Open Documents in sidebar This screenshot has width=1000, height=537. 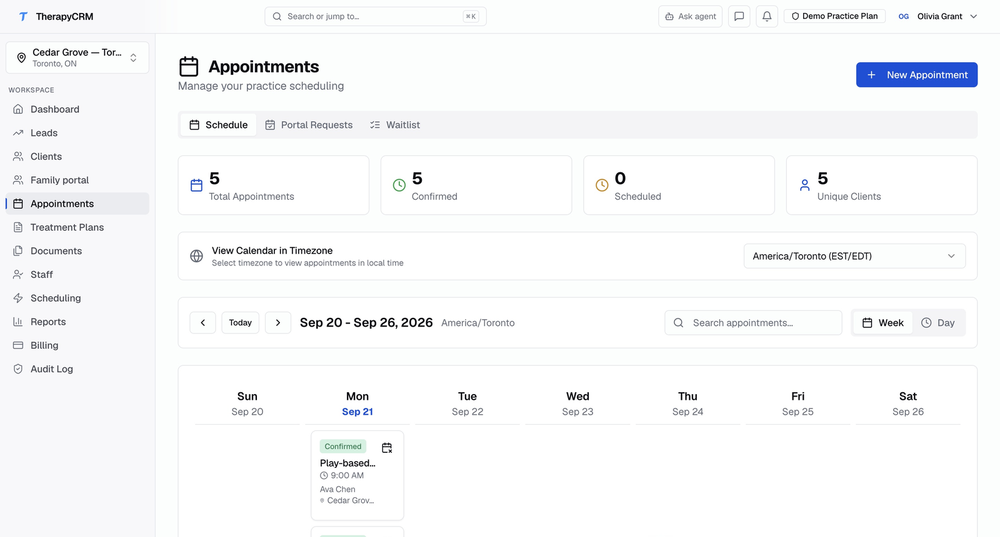click(77, 251)
